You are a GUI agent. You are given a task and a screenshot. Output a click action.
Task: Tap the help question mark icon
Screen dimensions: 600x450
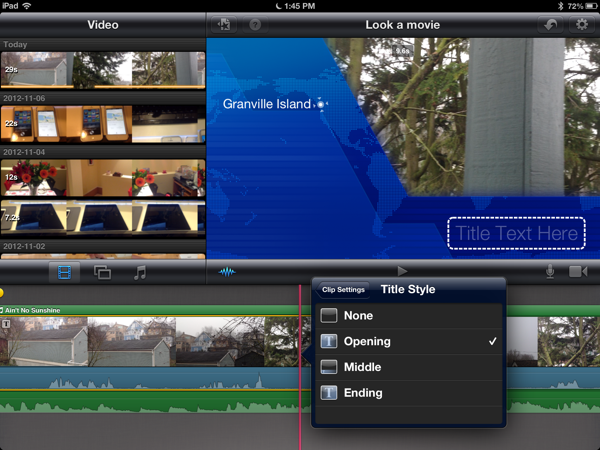(254, 24)
